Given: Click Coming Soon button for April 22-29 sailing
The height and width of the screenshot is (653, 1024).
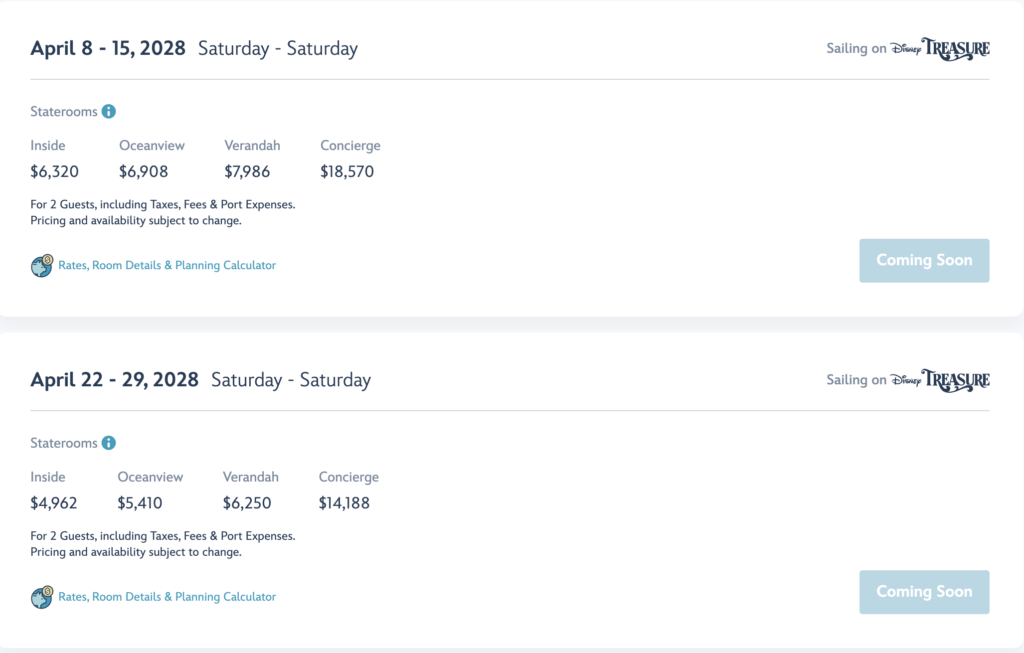Looking at the screenshot, I should pyautogui.click(x=924, y=592).
